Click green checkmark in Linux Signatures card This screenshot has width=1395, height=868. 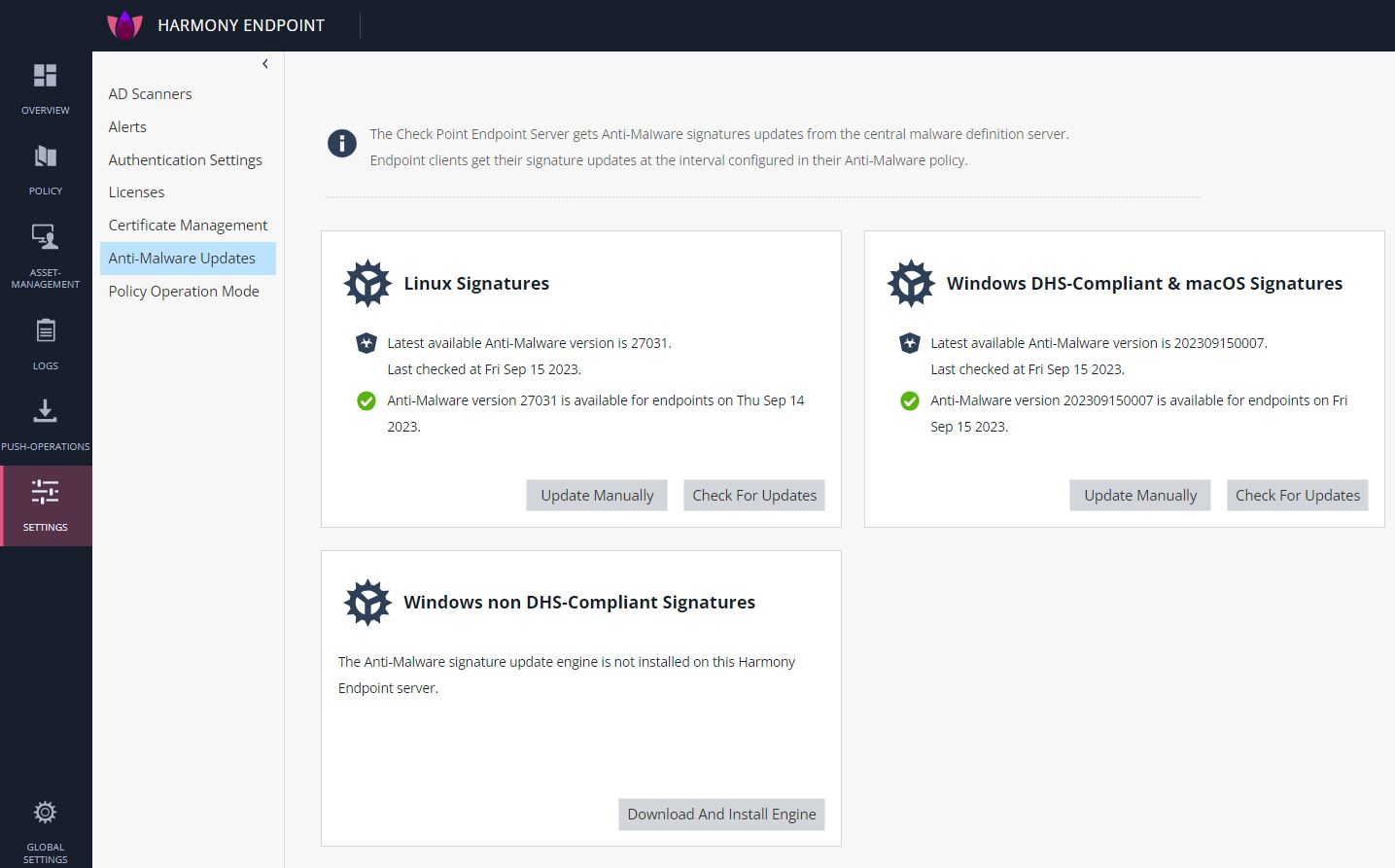[366, 400]
